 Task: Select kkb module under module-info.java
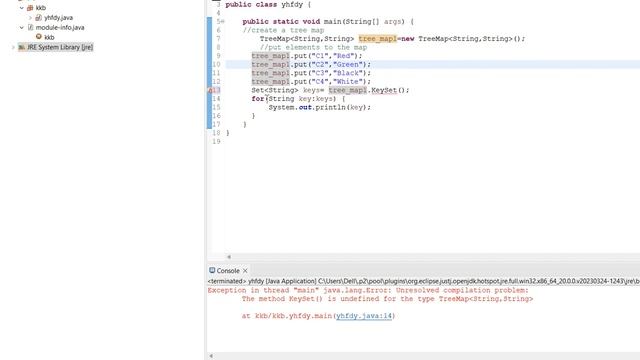point(49,37)
